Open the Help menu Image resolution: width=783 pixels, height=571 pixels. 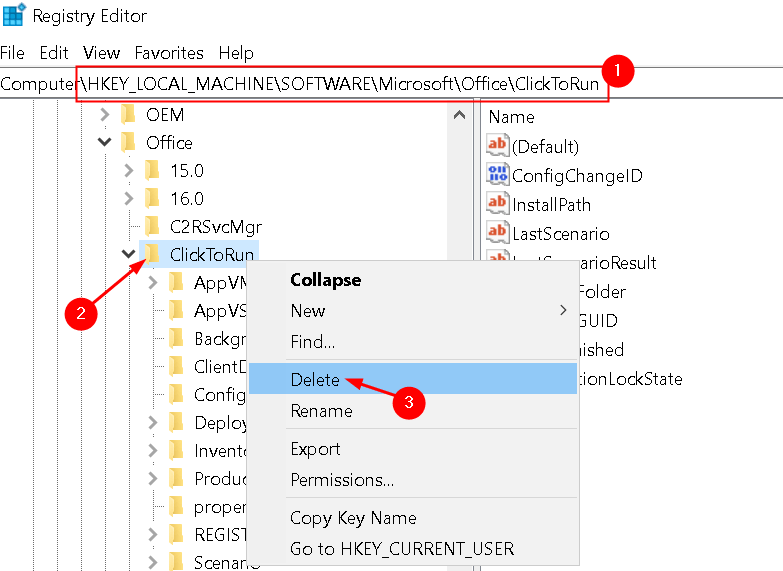pyautogui.click(x=236, y=53)
